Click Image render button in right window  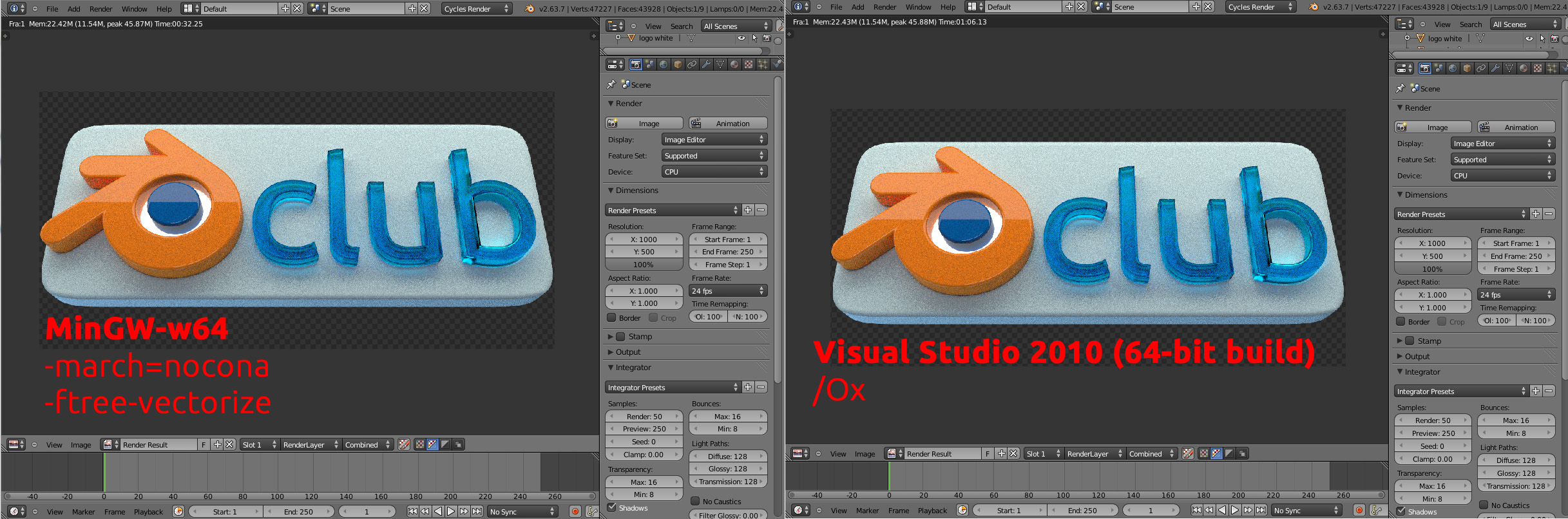point(1433,127)
